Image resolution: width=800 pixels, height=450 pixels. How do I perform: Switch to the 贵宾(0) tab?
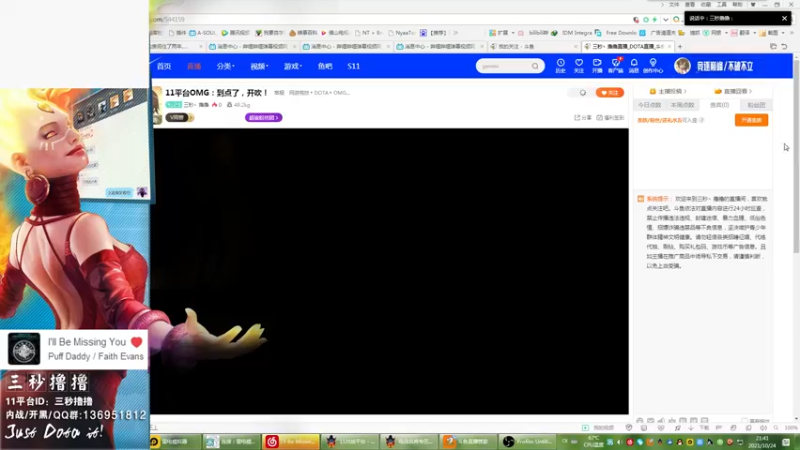point(719,105)
